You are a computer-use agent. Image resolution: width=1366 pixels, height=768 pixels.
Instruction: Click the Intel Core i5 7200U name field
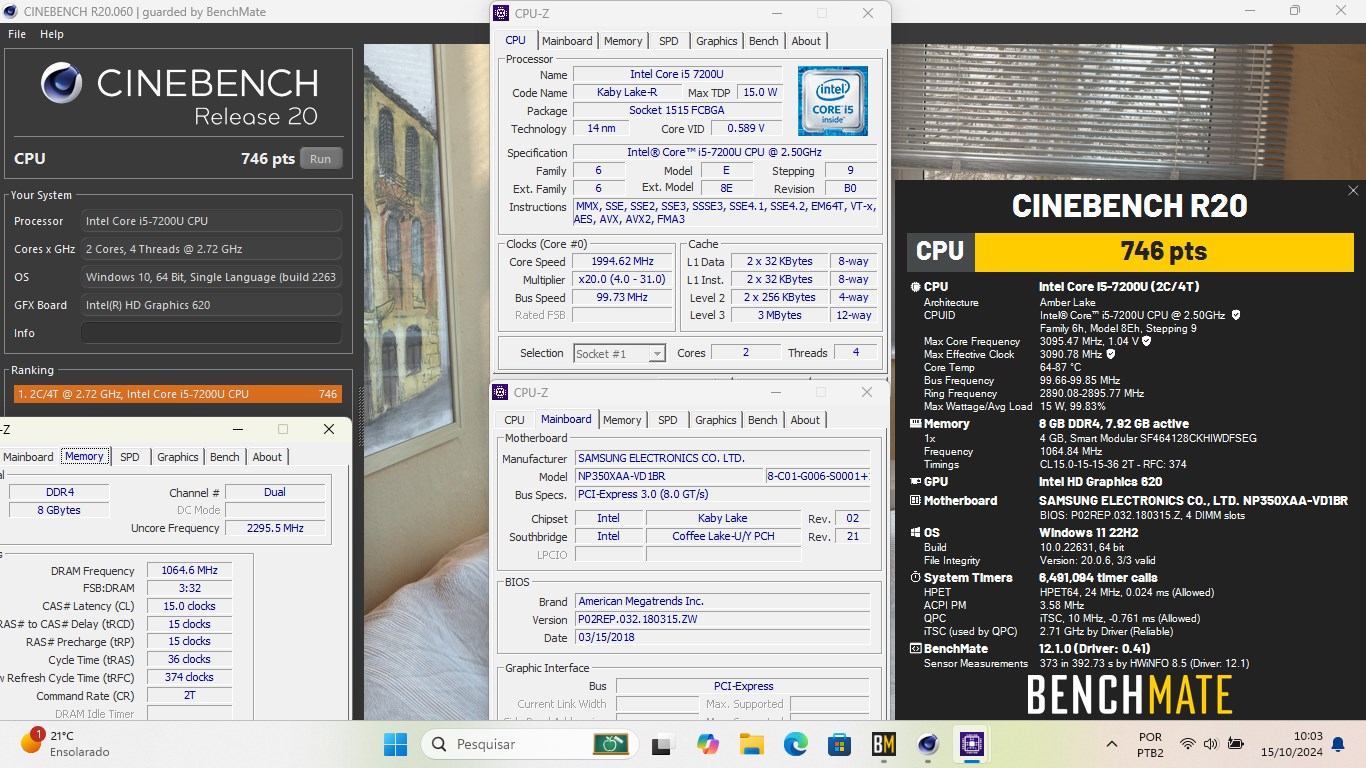[677, 75]
